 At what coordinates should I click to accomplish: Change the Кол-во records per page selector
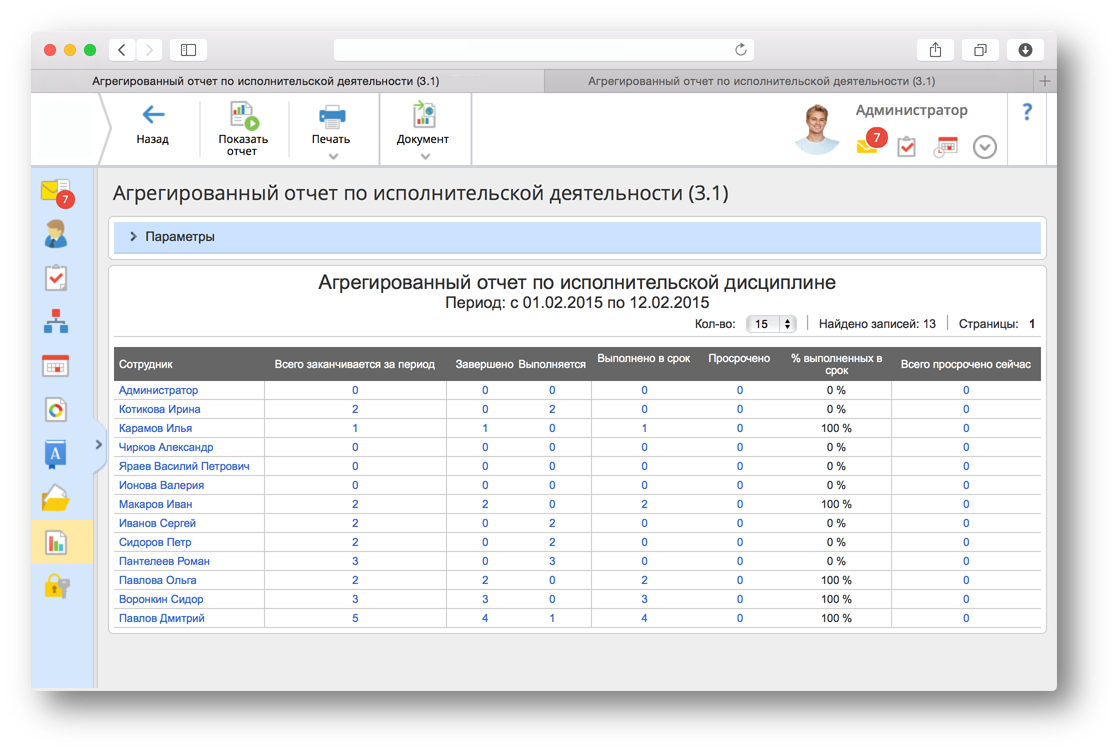[771, 324]
